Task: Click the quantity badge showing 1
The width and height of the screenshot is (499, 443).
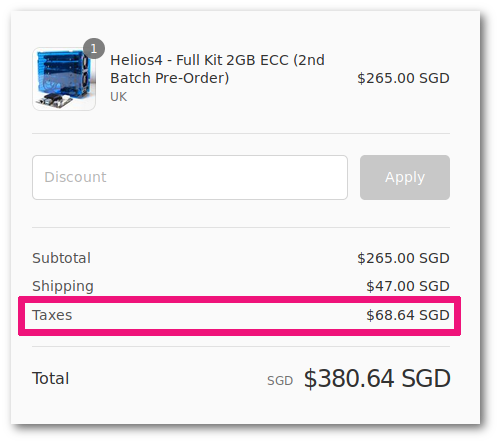Action: [94, 49]
